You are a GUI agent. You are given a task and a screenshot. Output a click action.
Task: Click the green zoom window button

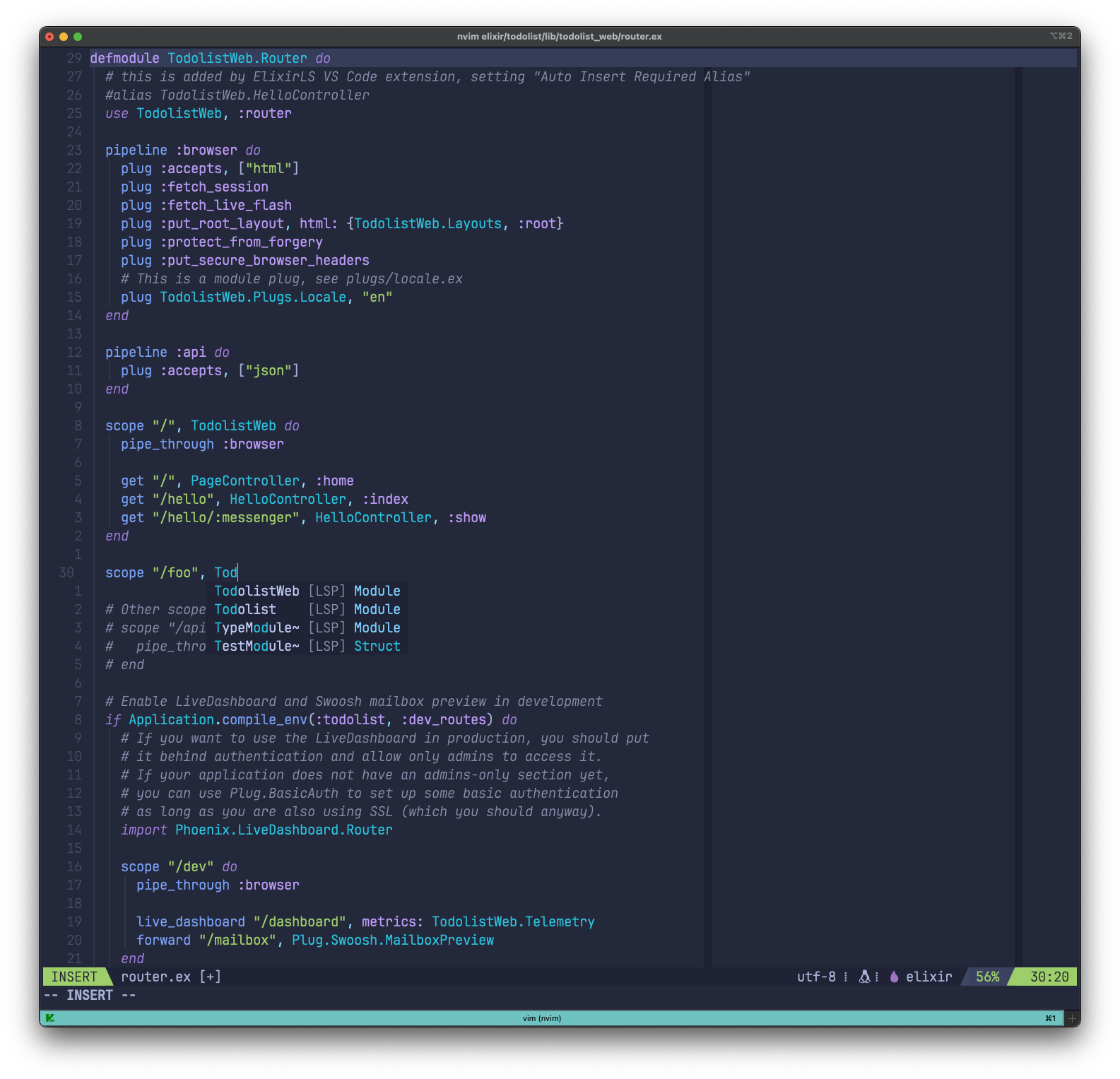[x=78, y=37]
